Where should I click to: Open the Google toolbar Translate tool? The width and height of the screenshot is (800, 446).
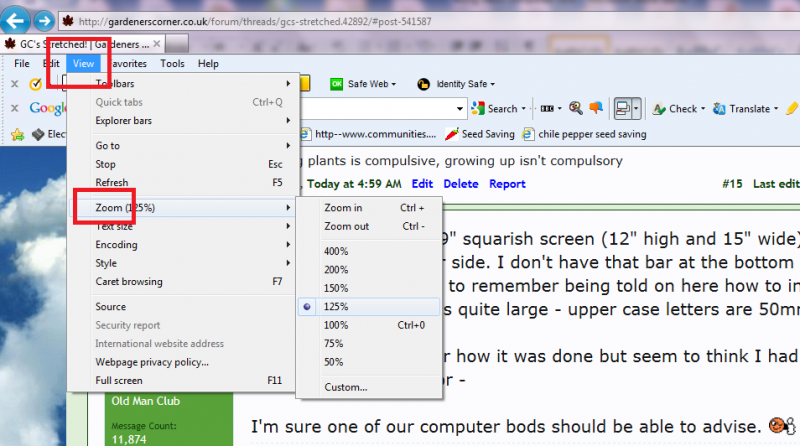point(741,109)
